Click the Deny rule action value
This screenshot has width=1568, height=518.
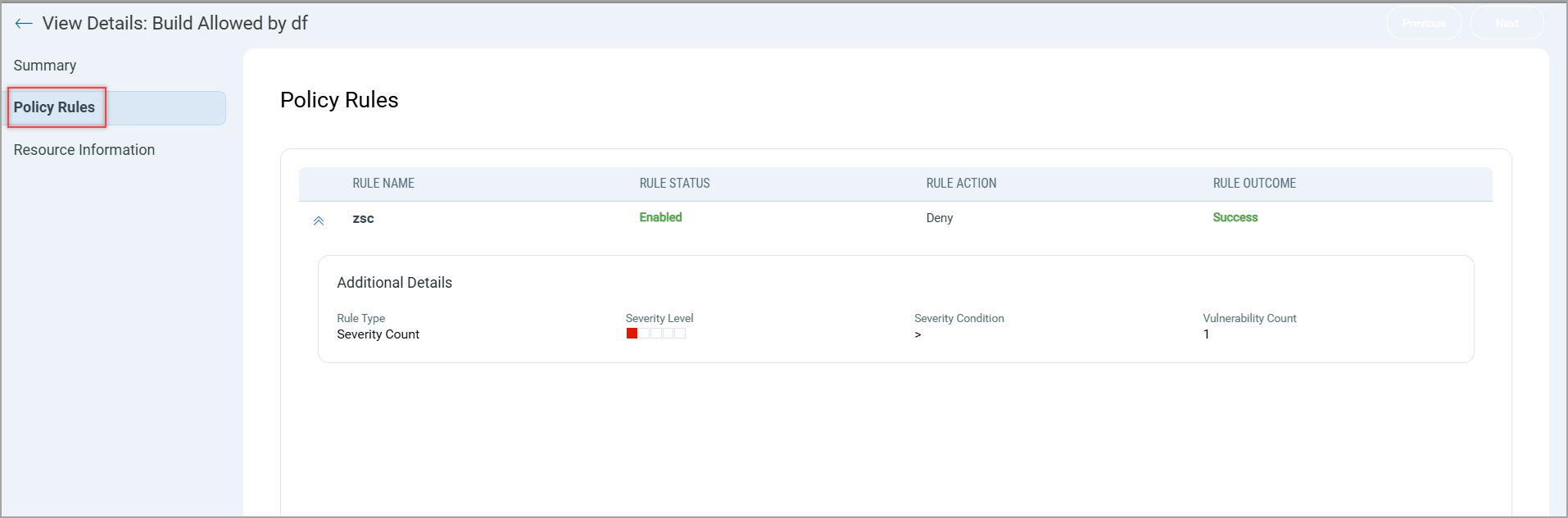939,218
